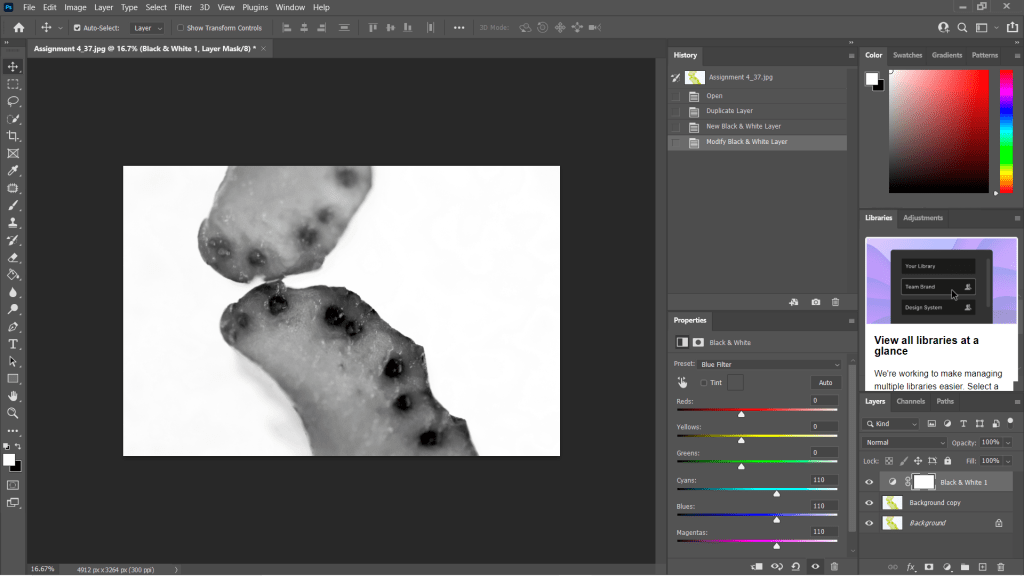Select the Duplicate Layer history state

[729, 111]
